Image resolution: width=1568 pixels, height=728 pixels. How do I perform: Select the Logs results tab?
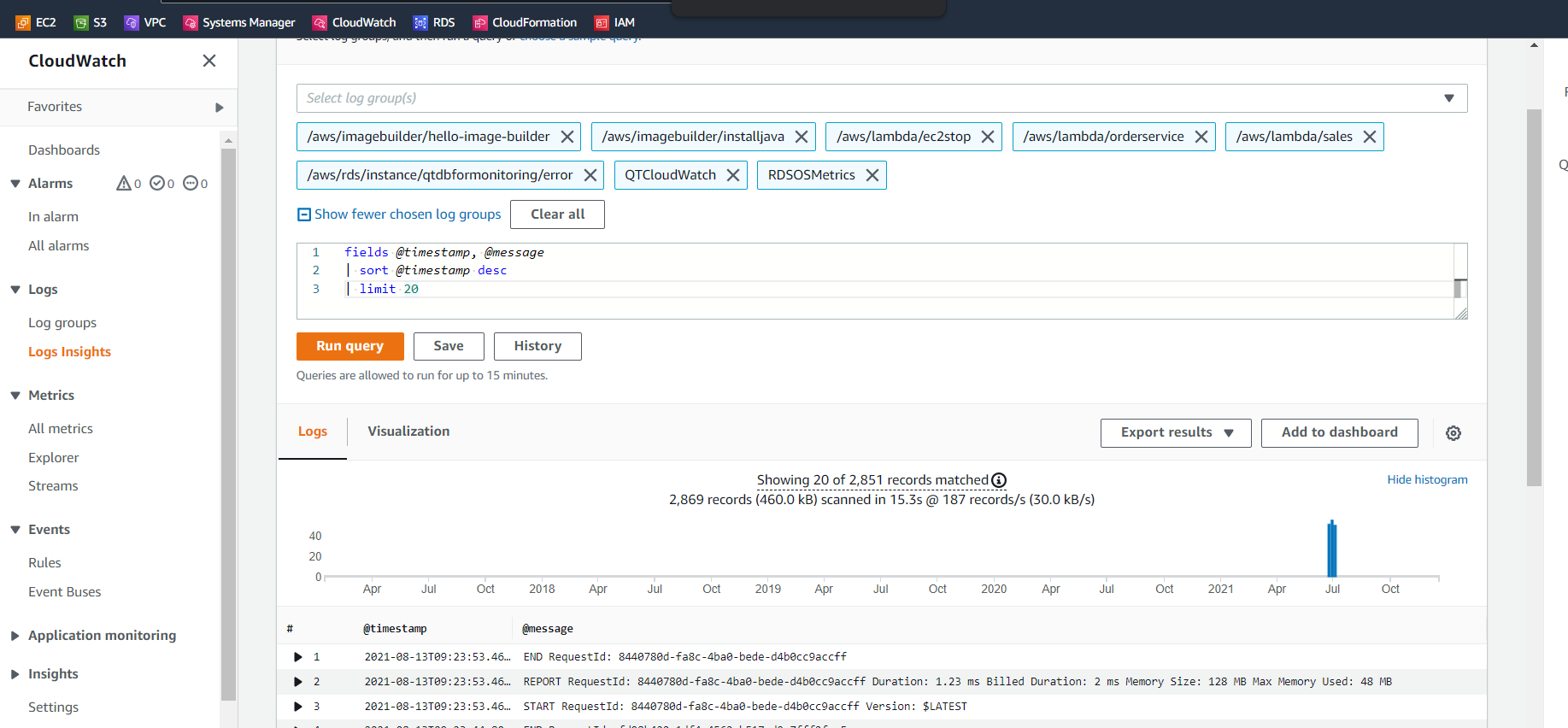pos(313,432)
